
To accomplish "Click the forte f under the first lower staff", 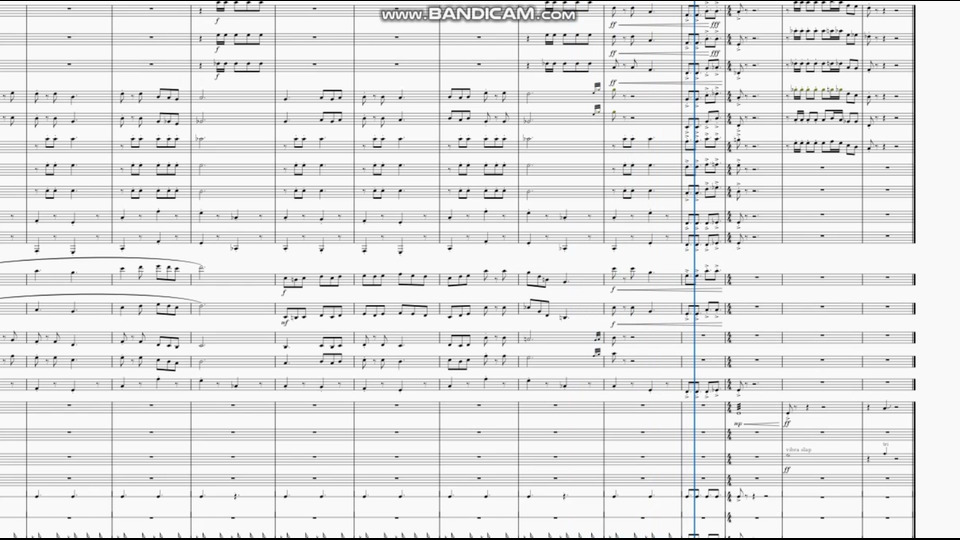I will pyautogui.click(x=284, y=293).
